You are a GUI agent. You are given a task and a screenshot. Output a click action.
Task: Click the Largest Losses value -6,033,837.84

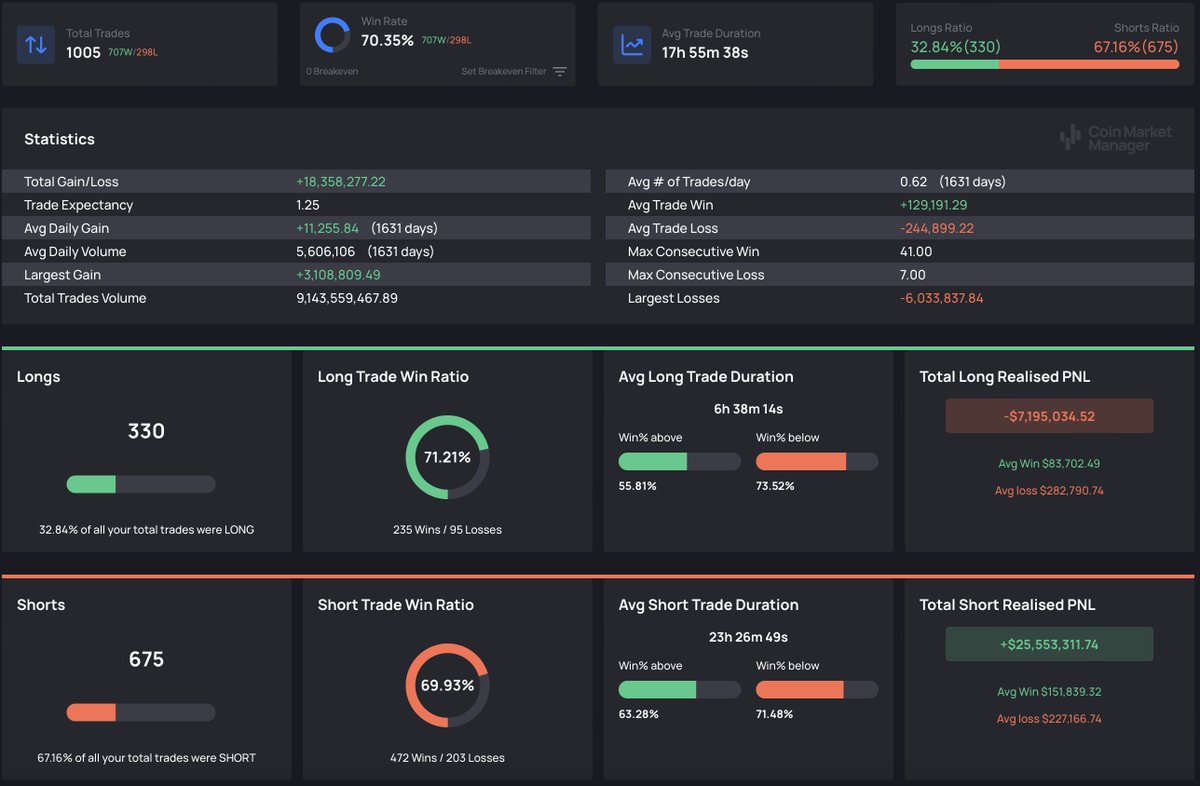click(942, 298)
